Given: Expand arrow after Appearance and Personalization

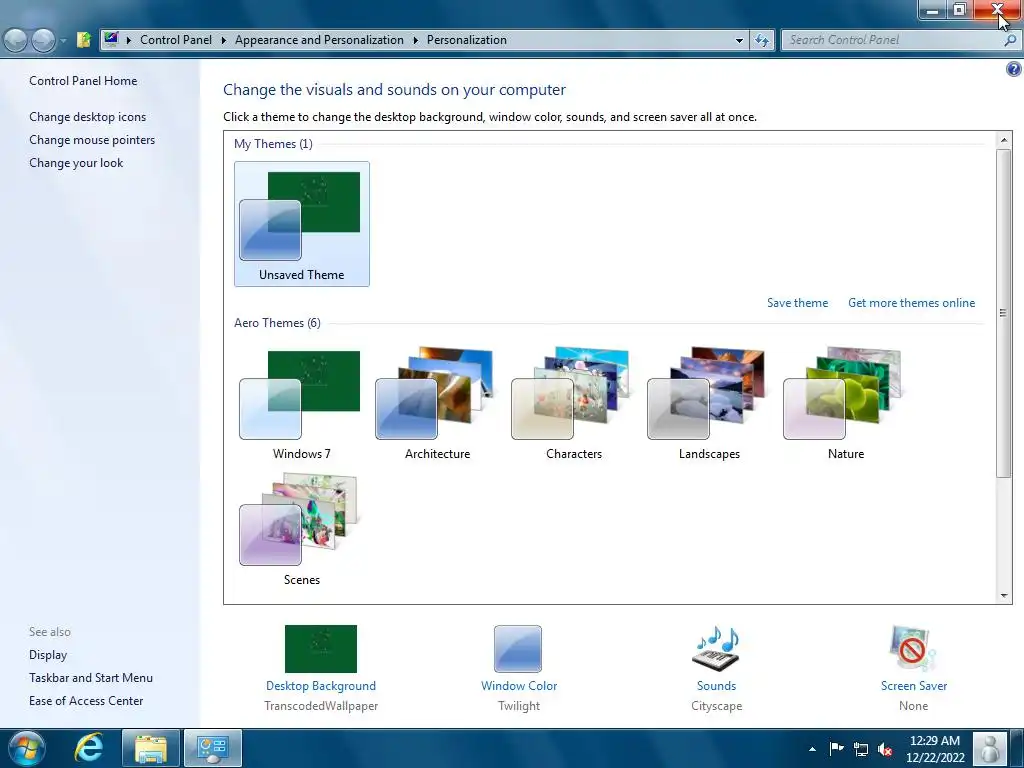Looking at the screenshot, I should coord(415,40).
